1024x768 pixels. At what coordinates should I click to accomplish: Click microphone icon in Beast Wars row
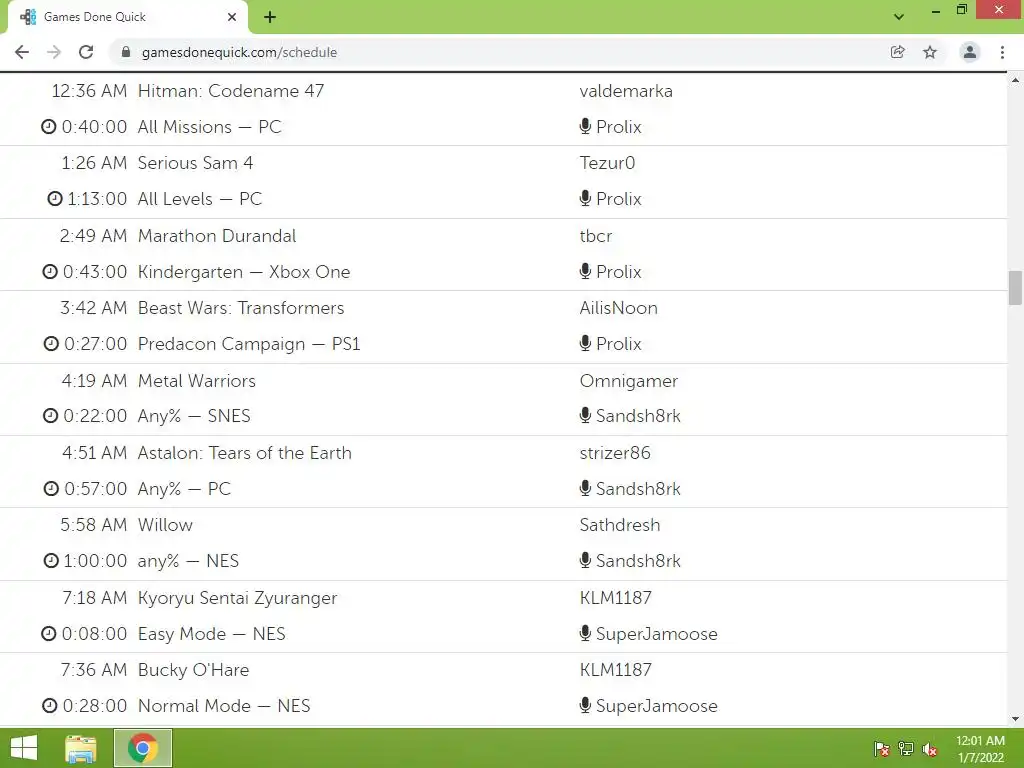coord(585,343)
